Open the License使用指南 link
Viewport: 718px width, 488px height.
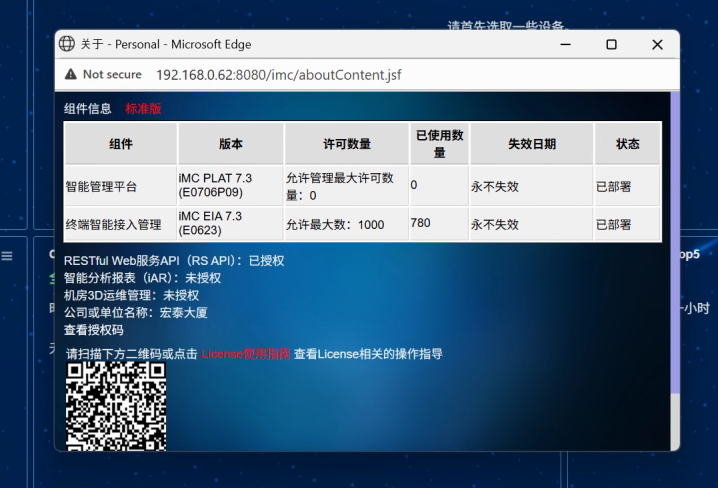pos(246,353)
